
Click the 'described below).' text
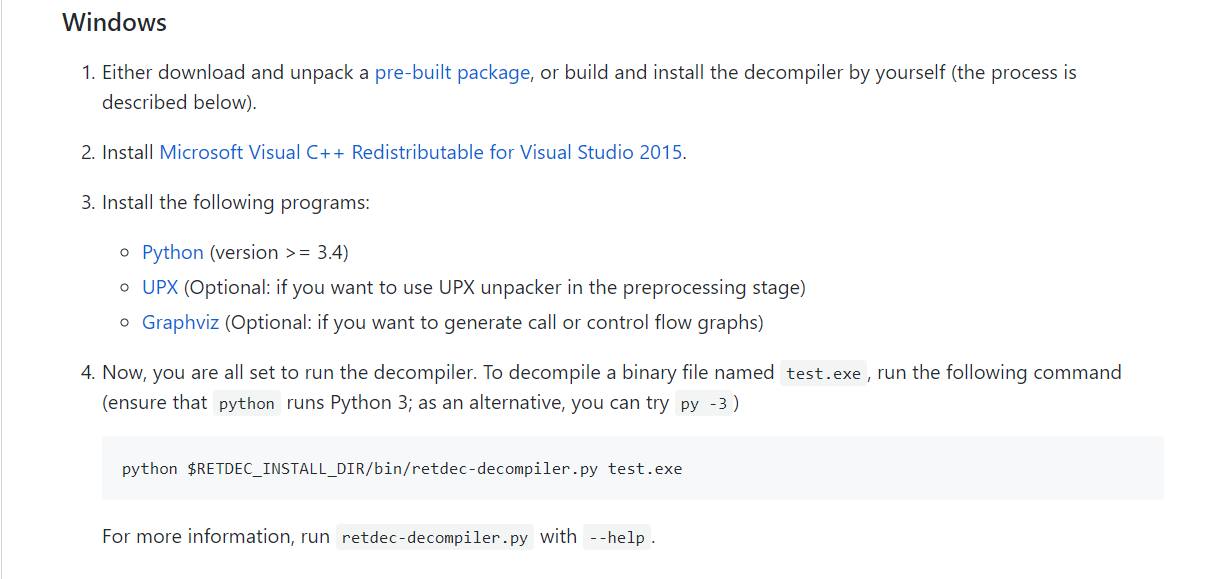(179, 103)
